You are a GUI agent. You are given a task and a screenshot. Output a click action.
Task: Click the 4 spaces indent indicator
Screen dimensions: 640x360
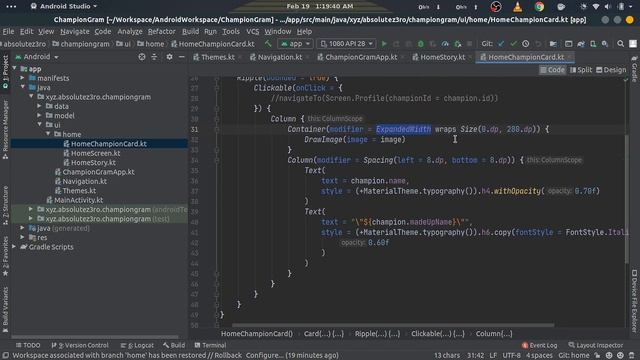coord(539,356)
